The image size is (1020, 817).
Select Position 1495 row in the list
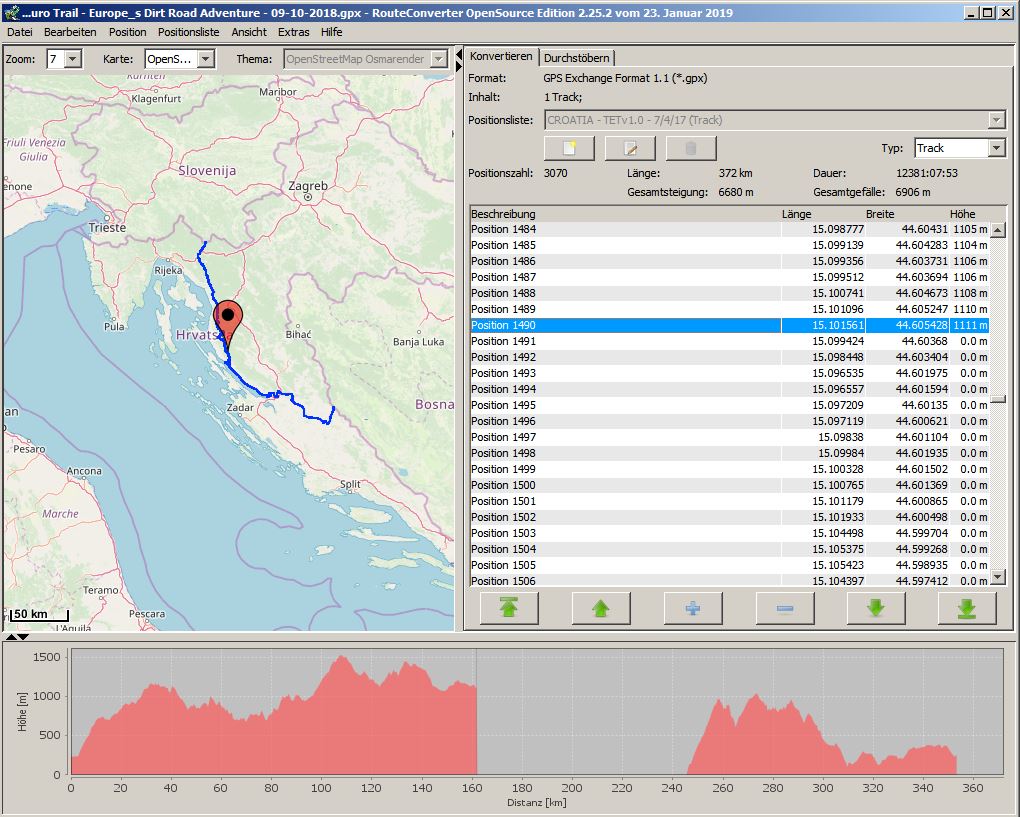pyautogui.click(x=625, y=405)
